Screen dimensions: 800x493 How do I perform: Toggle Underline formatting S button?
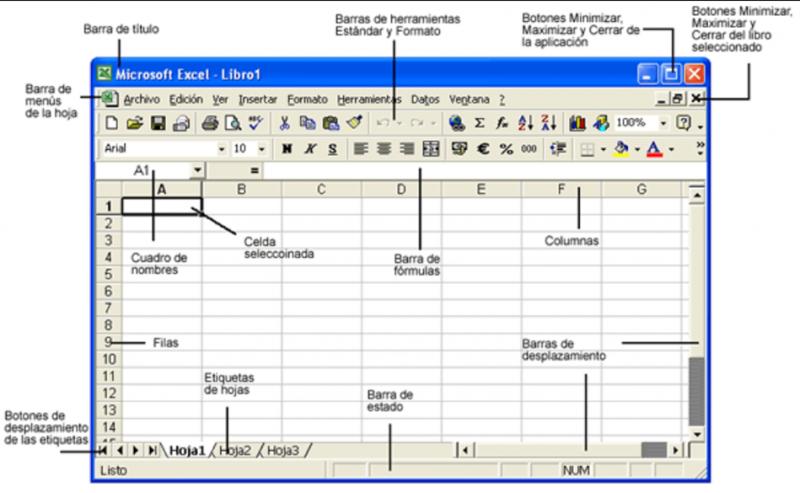(333, 149)
